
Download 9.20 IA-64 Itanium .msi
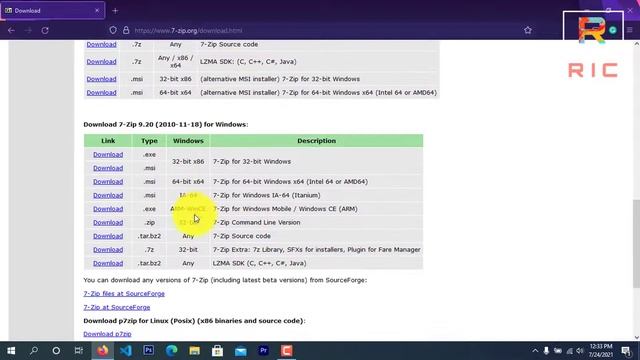tap(108, 195)
